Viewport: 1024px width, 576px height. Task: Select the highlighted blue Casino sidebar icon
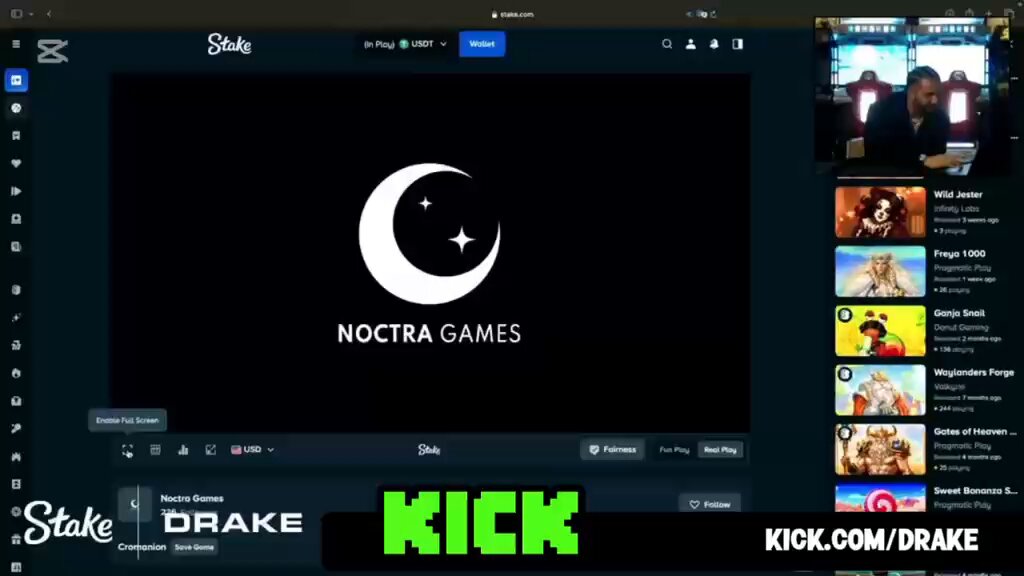coord(16,80)
